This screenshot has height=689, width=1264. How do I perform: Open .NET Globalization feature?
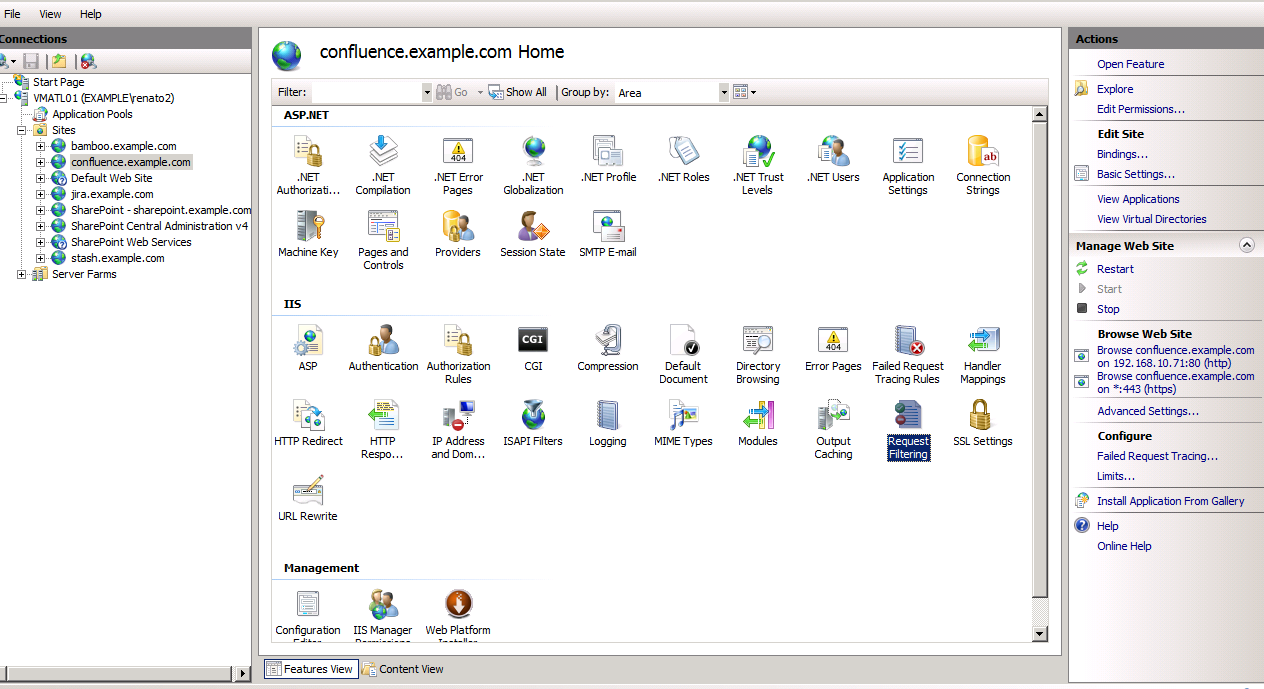pyautogui.click(x=533, y=165)
